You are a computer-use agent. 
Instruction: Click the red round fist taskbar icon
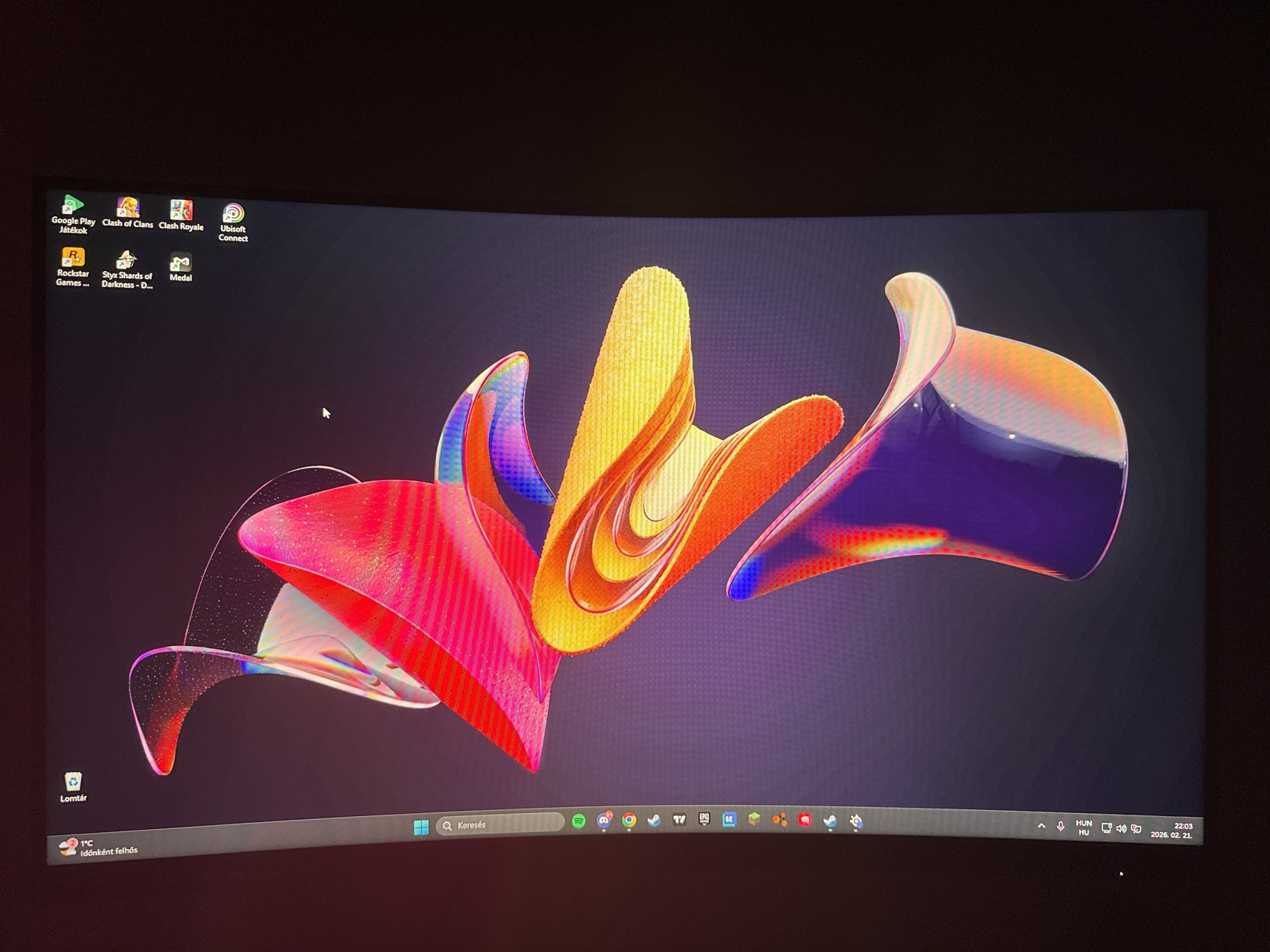[x=804, y=820]
